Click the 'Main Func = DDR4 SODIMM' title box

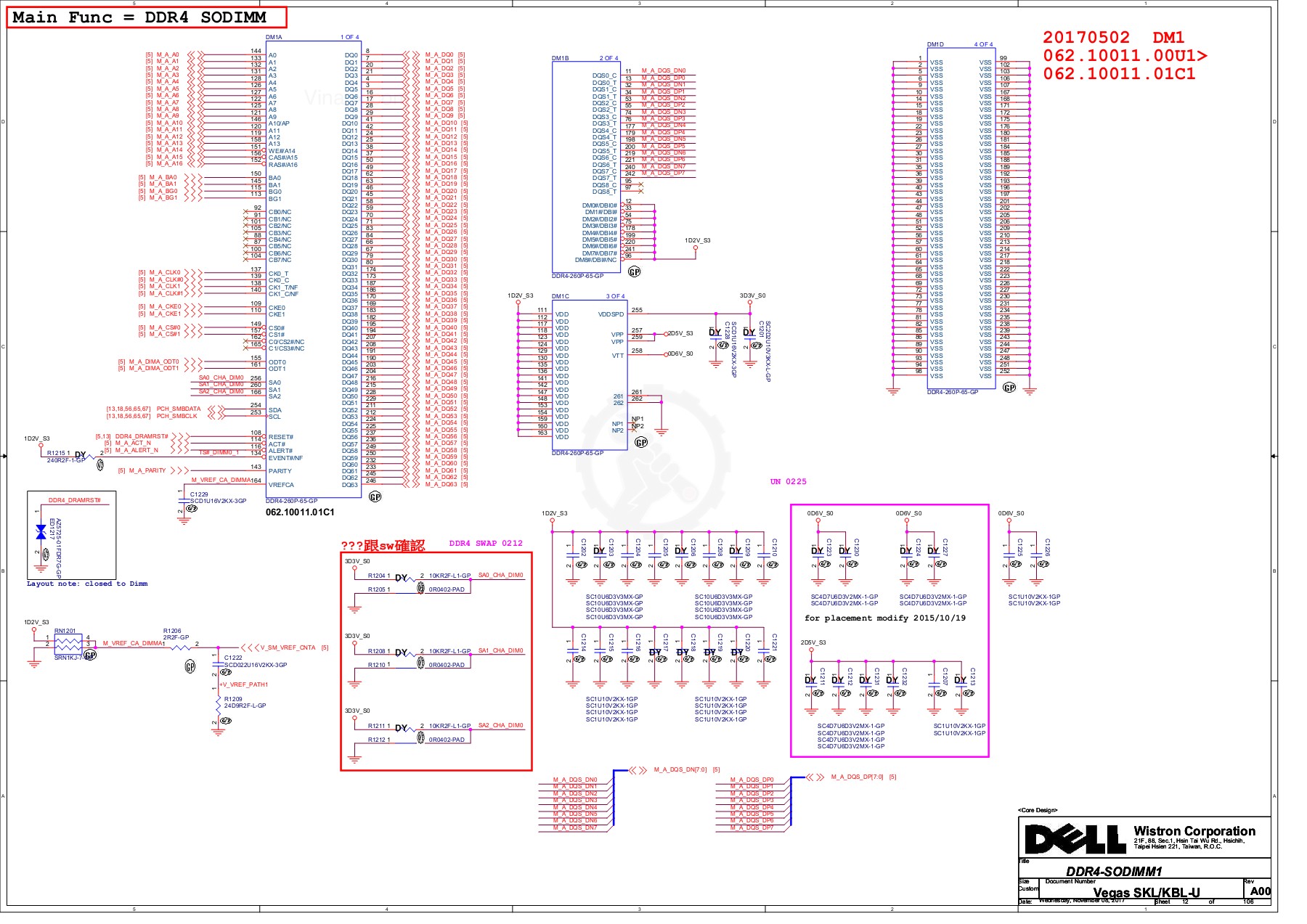pos(146,17)
